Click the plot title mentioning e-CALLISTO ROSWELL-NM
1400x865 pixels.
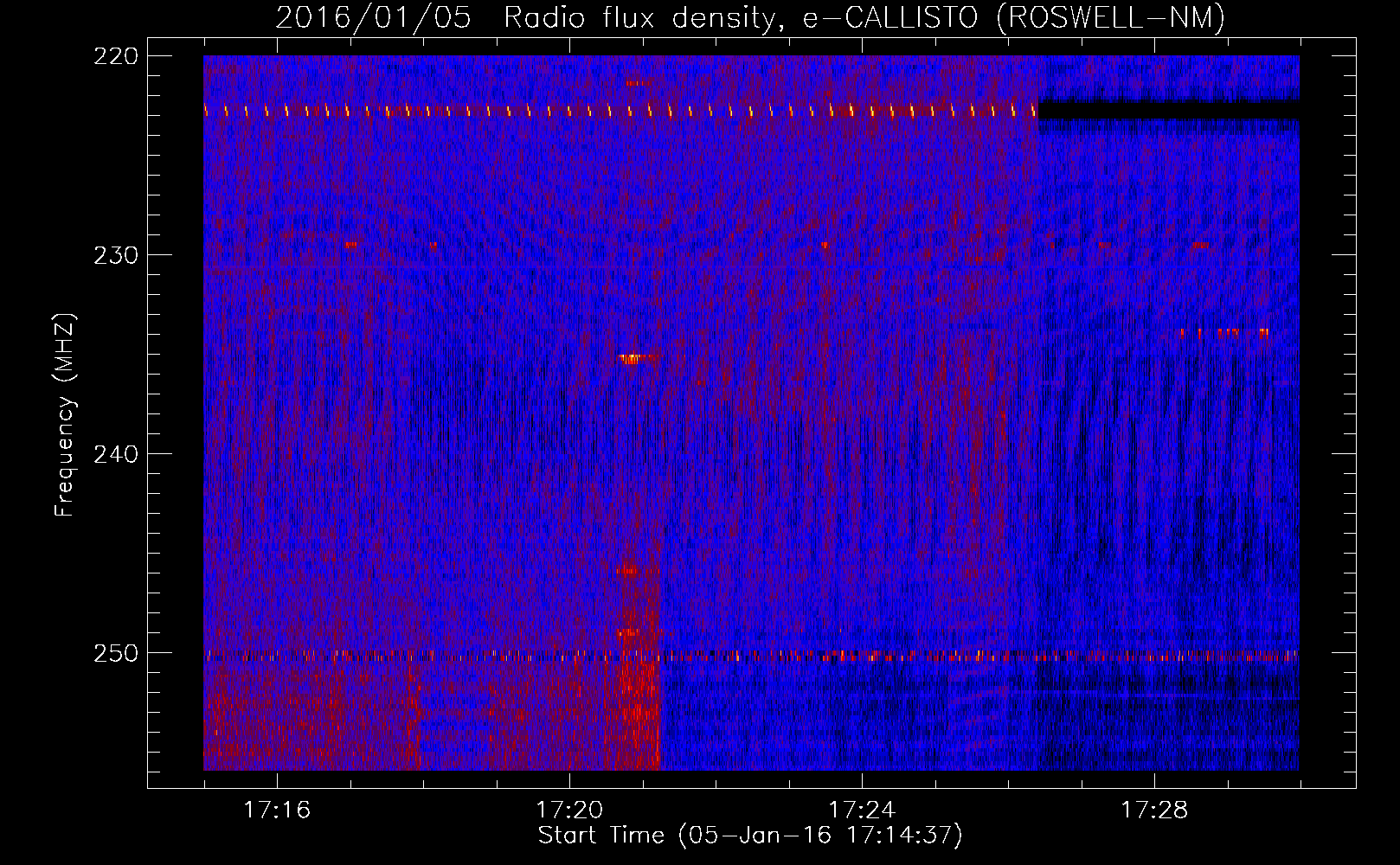point(750,17)
